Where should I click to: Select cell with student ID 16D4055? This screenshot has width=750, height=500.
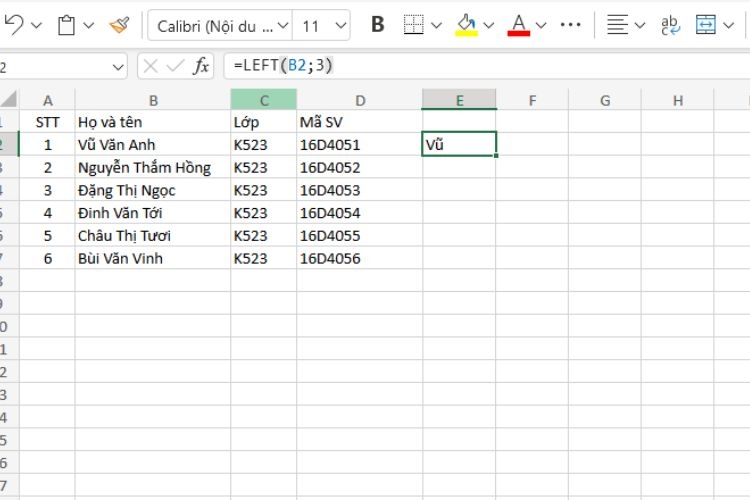(360, 235)
